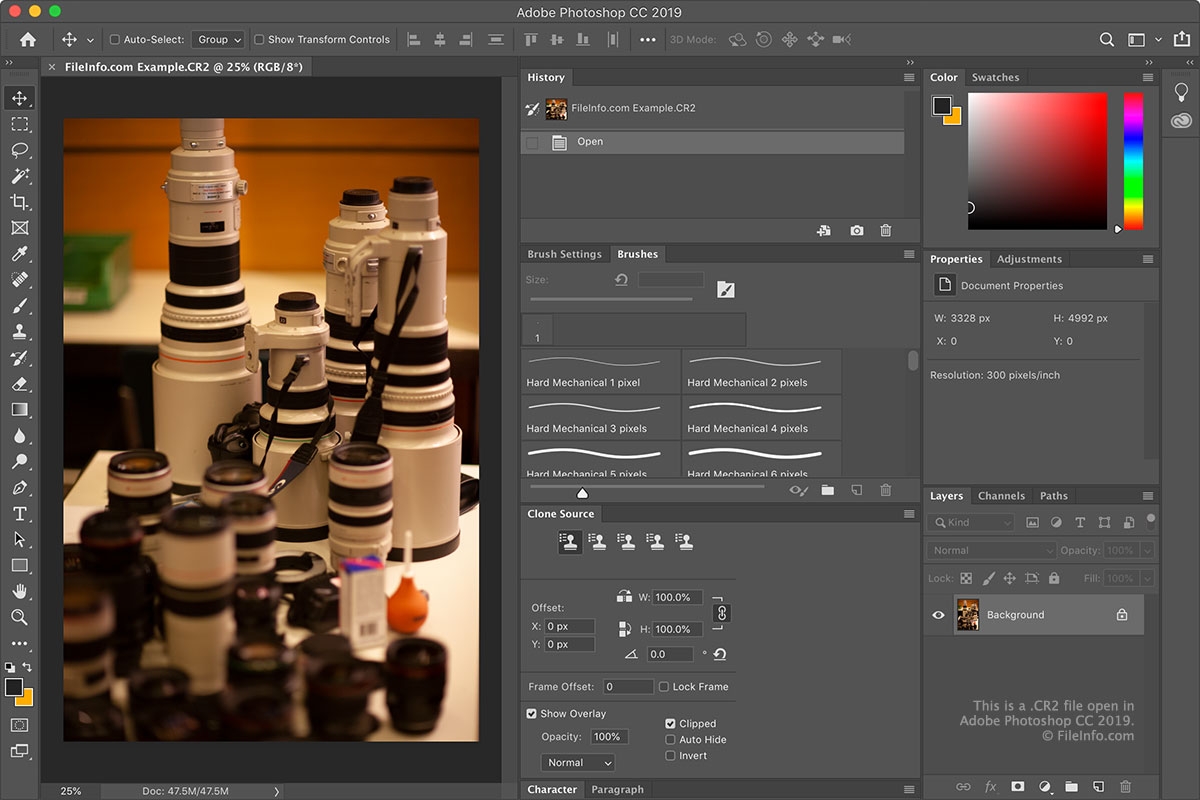Check the Lock Frame option
Image resolution: width=1200 pixels, height=800 pixels.
pyautogui.click(x=665, y=687)
